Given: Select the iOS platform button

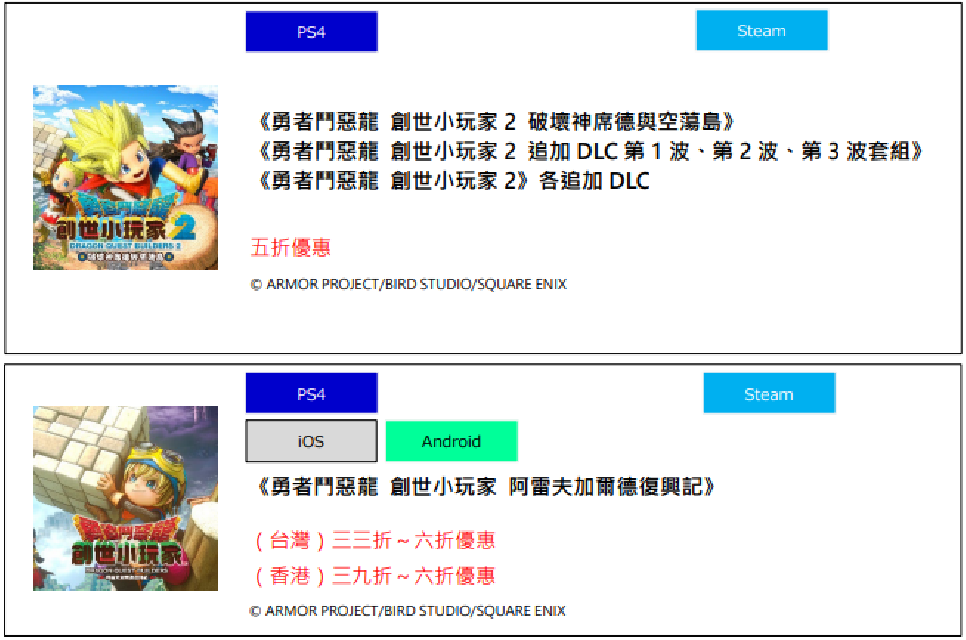Looking at the screenshot, I should (311, 441).
